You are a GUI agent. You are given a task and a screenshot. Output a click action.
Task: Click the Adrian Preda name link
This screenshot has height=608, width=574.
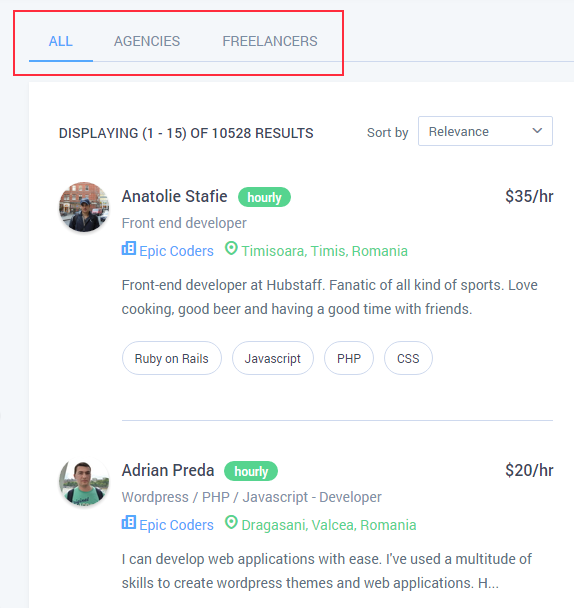[168, 470]
